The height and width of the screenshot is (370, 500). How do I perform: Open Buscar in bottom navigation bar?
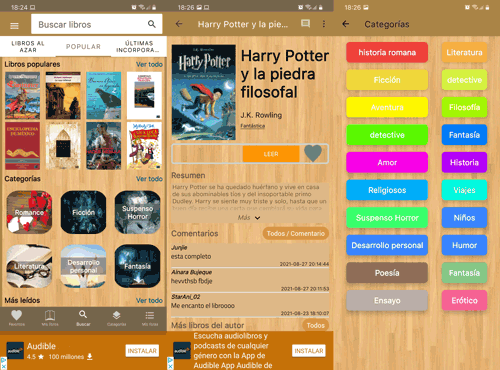point(83,318)
